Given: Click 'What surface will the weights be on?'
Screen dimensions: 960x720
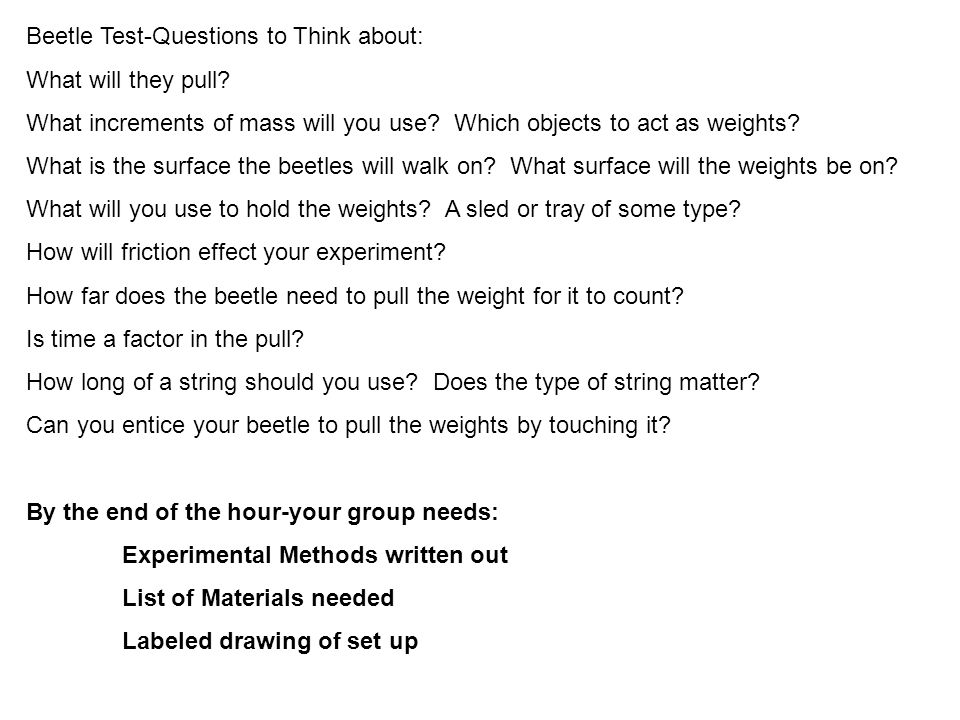Looking at the screenshot, I should (x=704, y=166).
